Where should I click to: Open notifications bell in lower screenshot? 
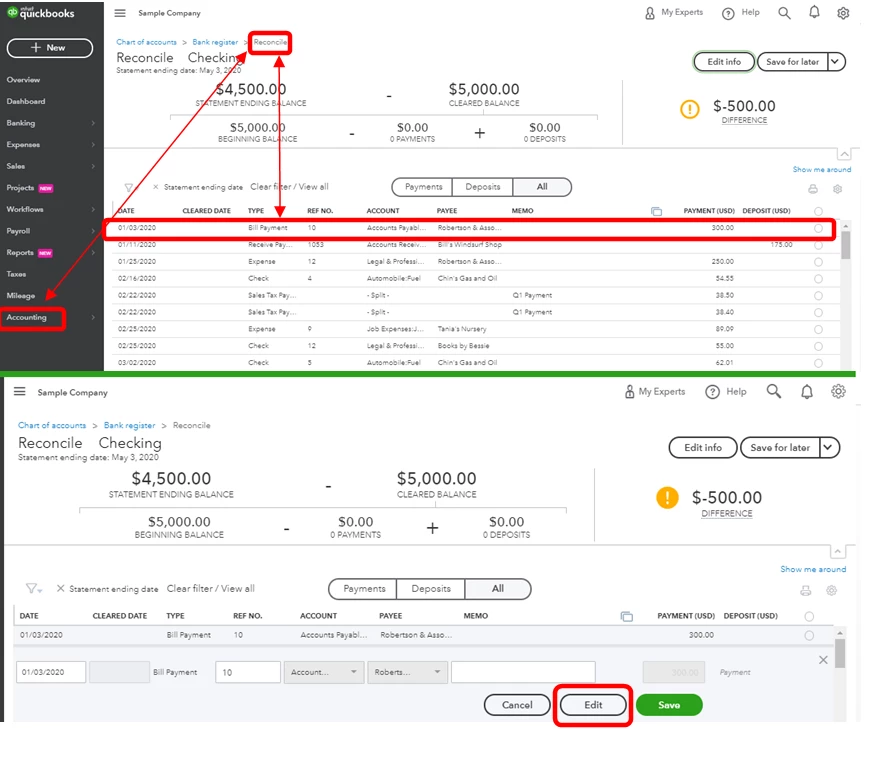(x=807, y=392)
